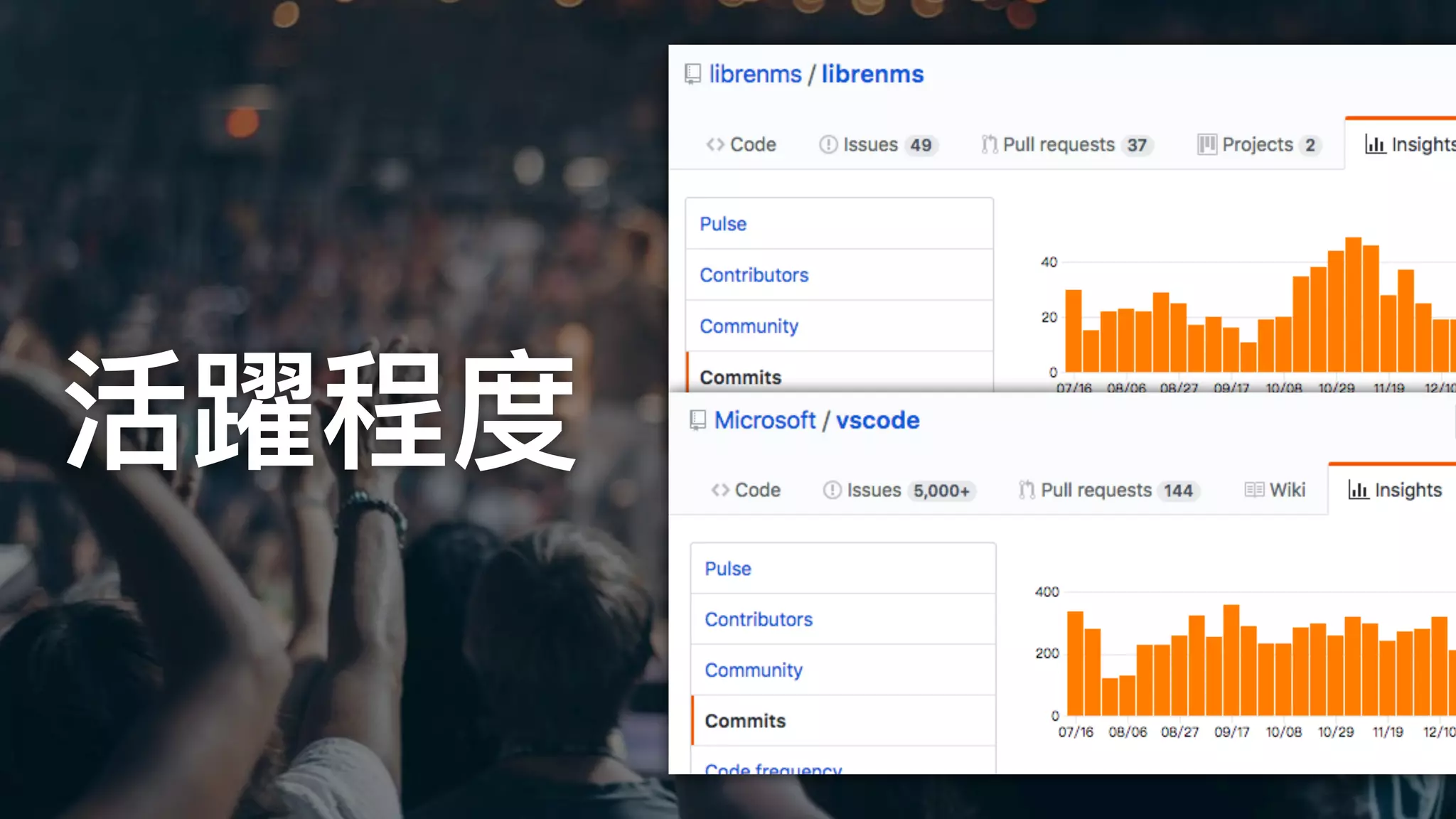1456x819 pixels.
Task: Open Community in the librenms sidebar
Action: click(840, 326)
